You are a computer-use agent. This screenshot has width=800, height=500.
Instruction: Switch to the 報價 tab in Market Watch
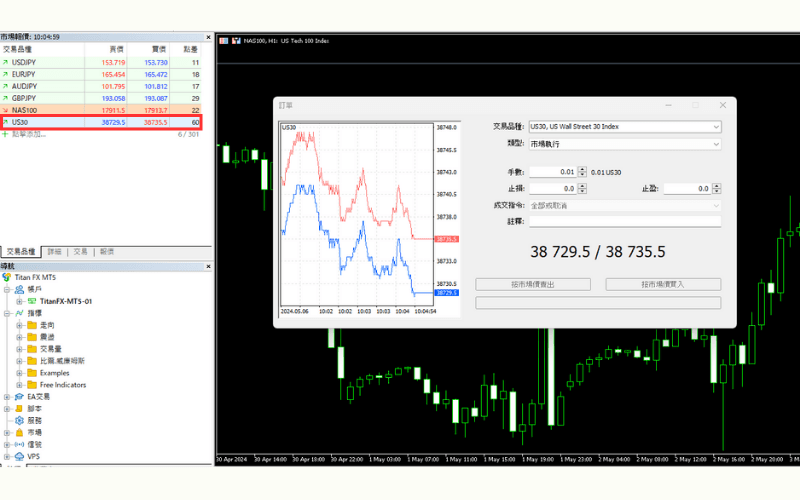pyautogui.click(x=107, y=252)
